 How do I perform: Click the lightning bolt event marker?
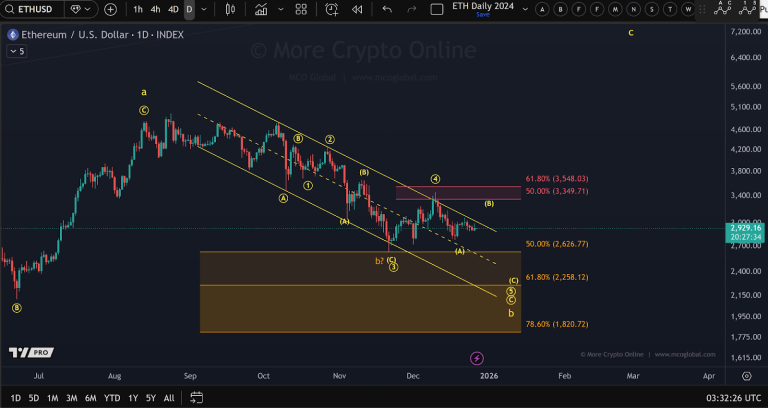point(476,357)
